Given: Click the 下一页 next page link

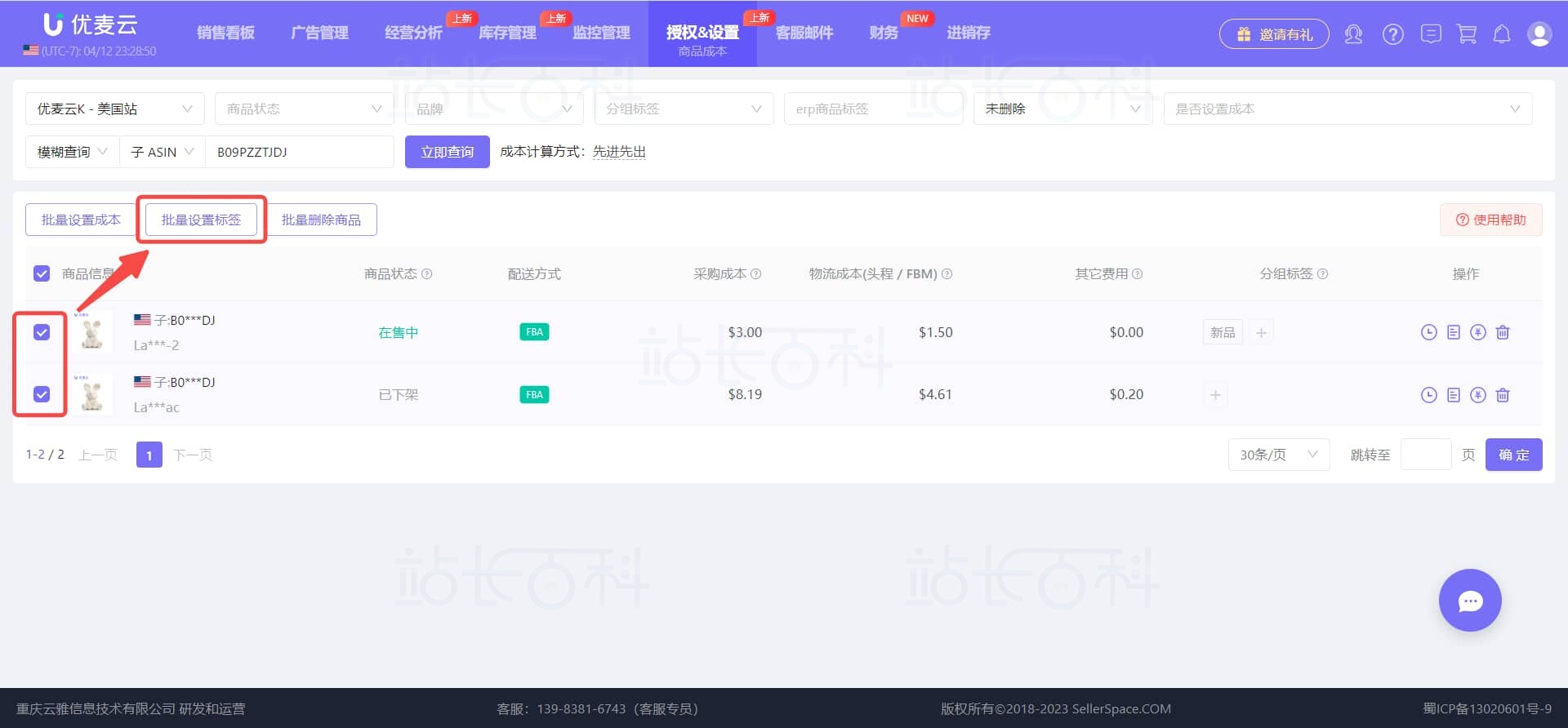Looking at the screenshot, I should tap(193, 455).
